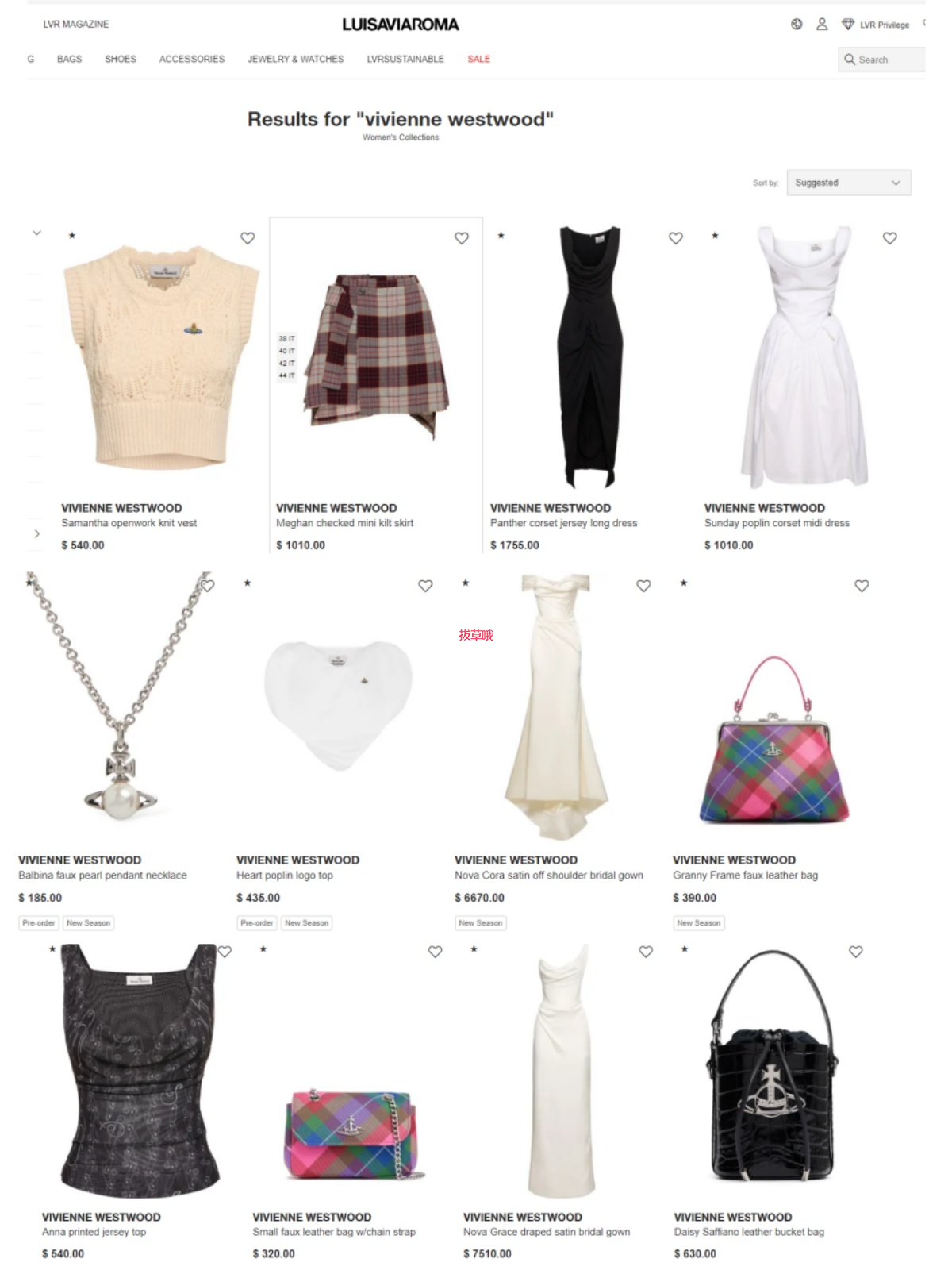952x1270 pixels.
Task: Save Heart poplin logo top to wishlist
Action: [425, 586]
